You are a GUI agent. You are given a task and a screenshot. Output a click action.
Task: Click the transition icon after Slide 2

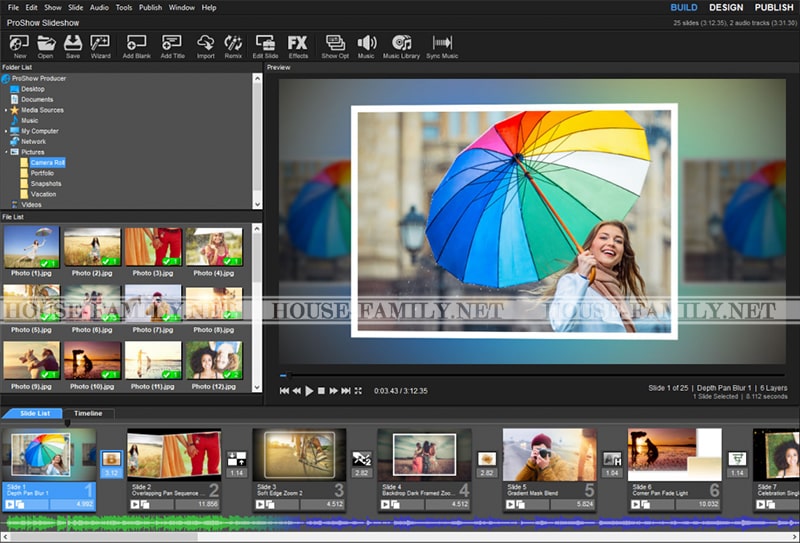(236, 459)
